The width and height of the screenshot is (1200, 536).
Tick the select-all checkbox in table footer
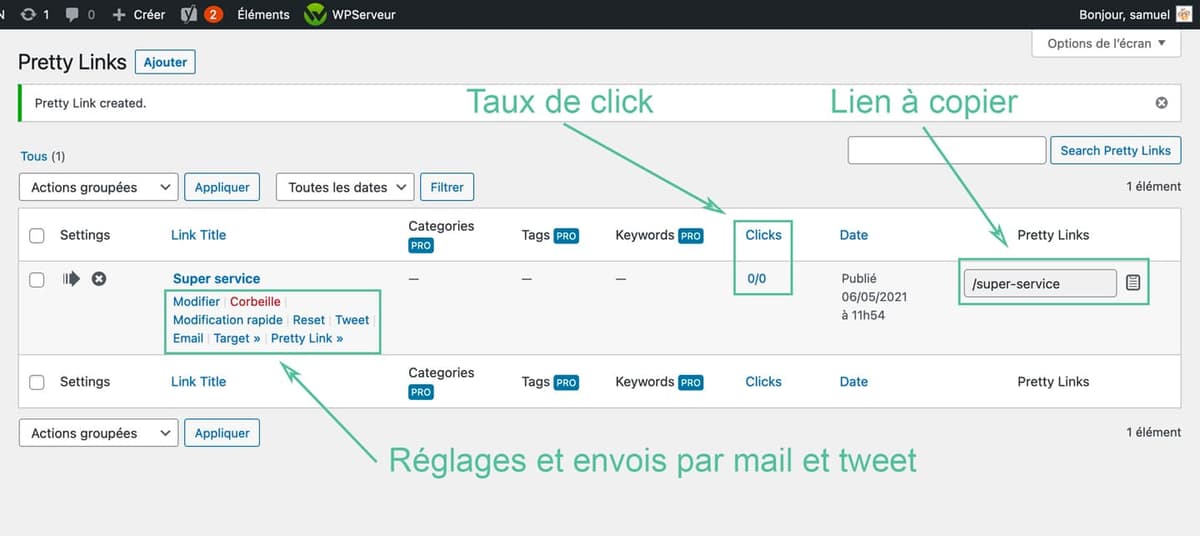(37, 382)
